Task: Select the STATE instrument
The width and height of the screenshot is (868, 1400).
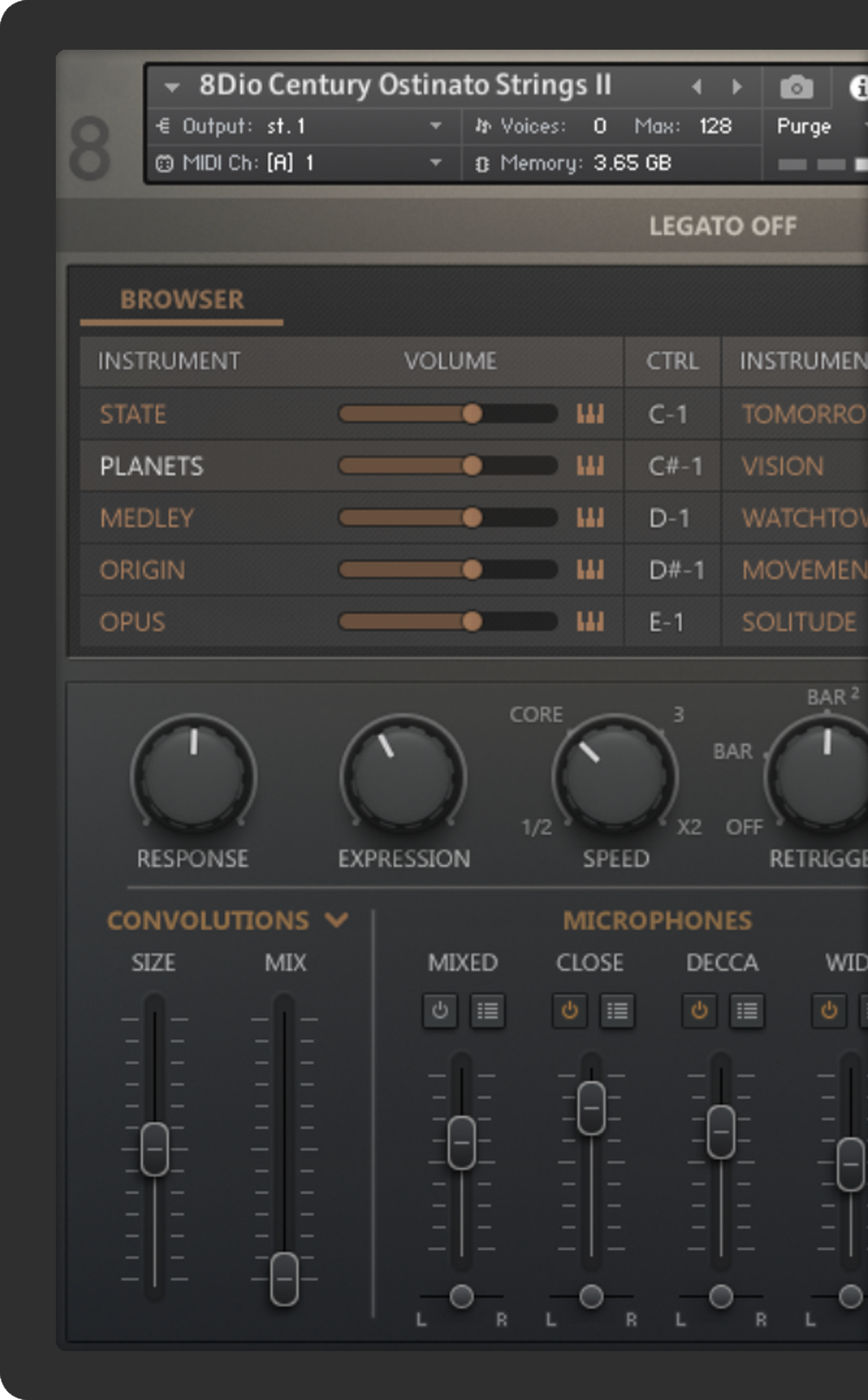Action: coord(133,414)
